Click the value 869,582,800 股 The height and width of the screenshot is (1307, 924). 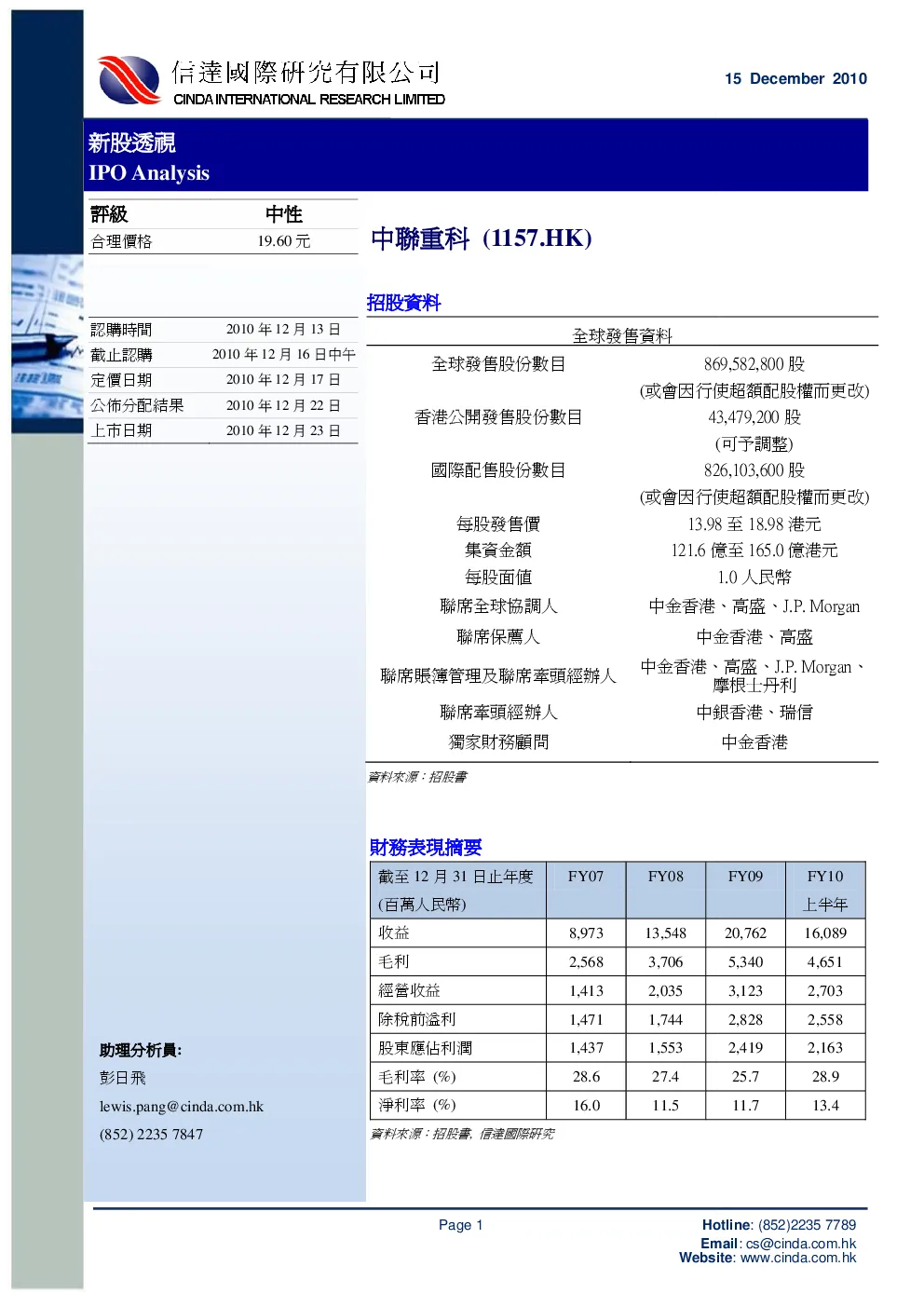tap(754, 364)
